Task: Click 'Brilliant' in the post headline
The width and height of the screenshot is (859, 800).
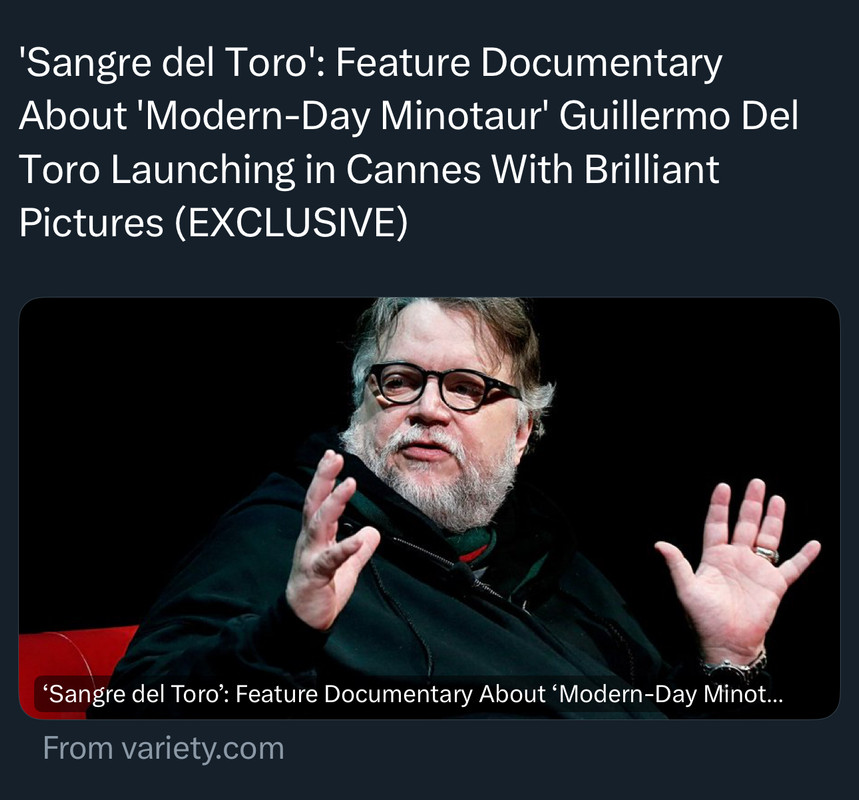Action: click(651, 169)
